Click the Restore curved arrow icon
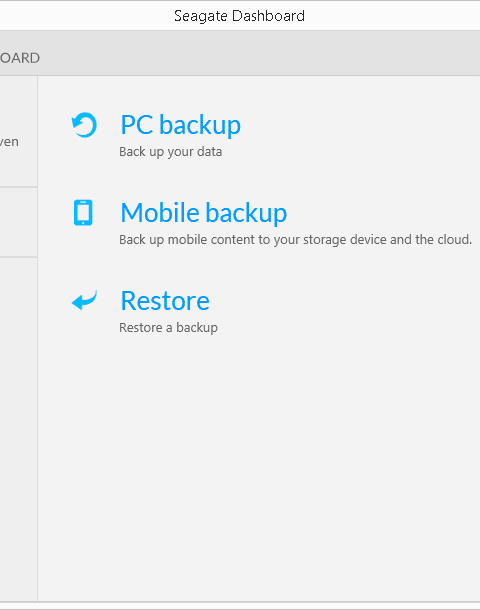480x610 pixels. click(x=84, y=300)
